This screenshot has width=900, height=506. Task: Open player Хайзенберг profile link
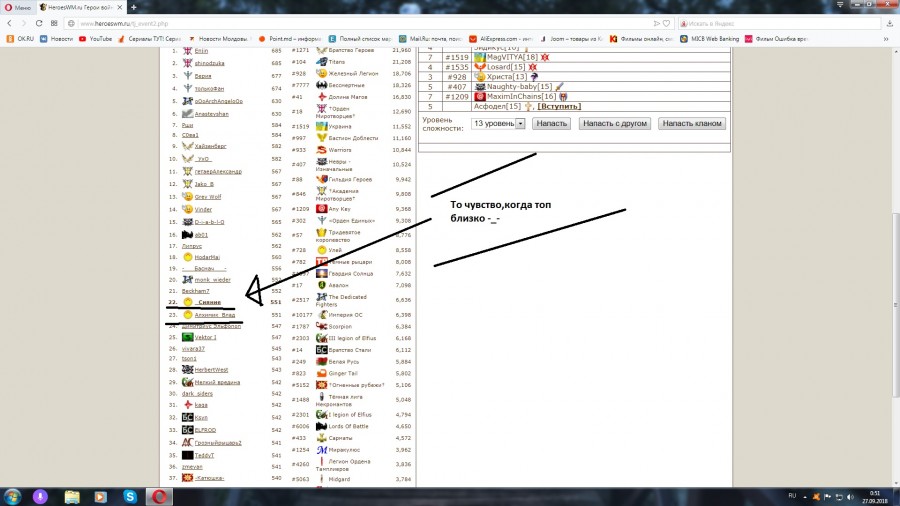click(x=210, y=146)
